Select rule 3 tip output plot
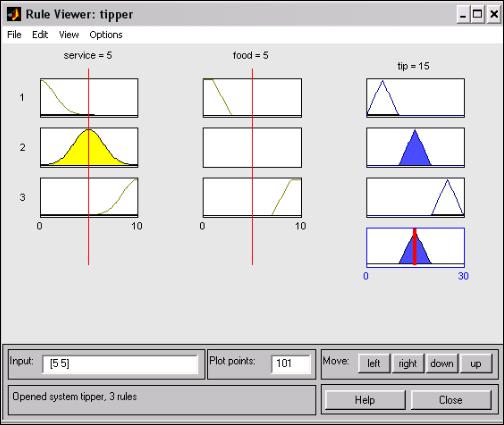Viewport: 504px width, 425px height. 415,197
